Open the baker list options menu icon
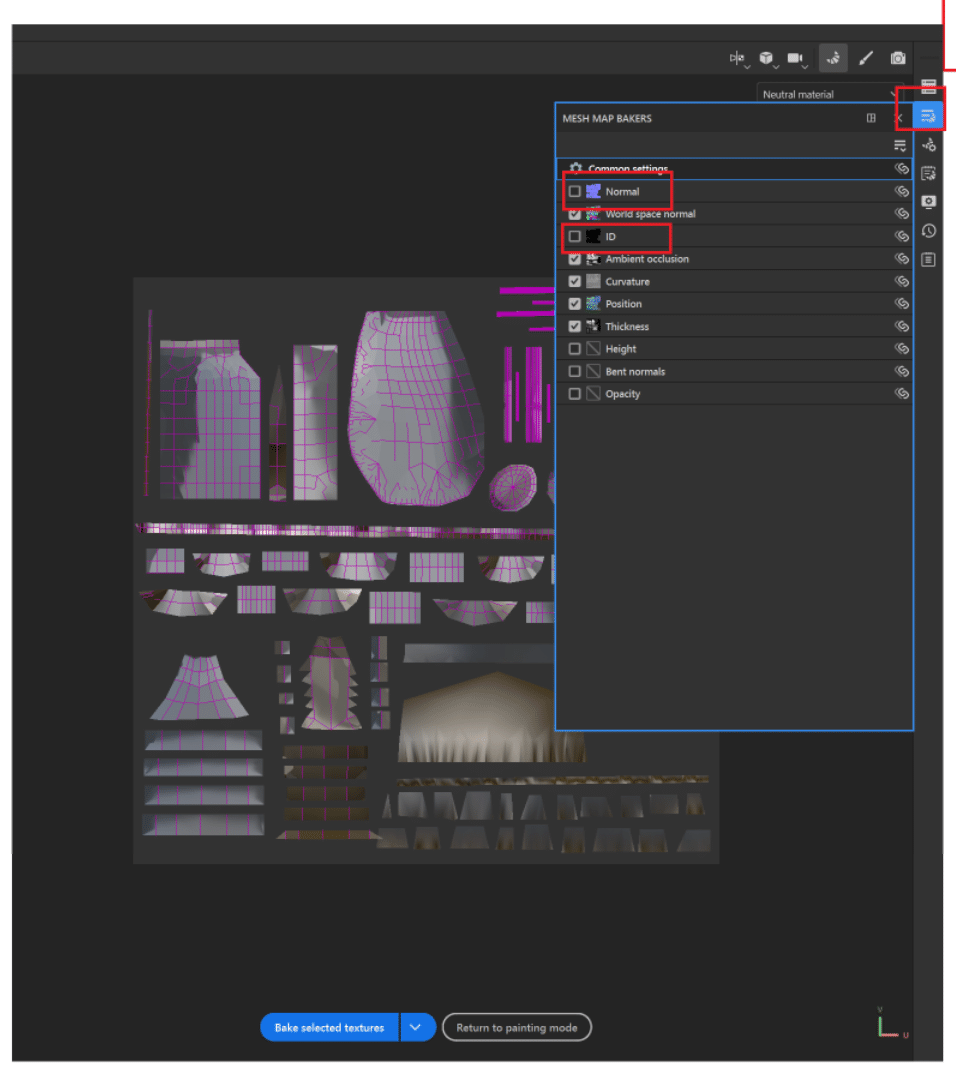The height and width of the screenshot is (1091, 956). point(900,145)
